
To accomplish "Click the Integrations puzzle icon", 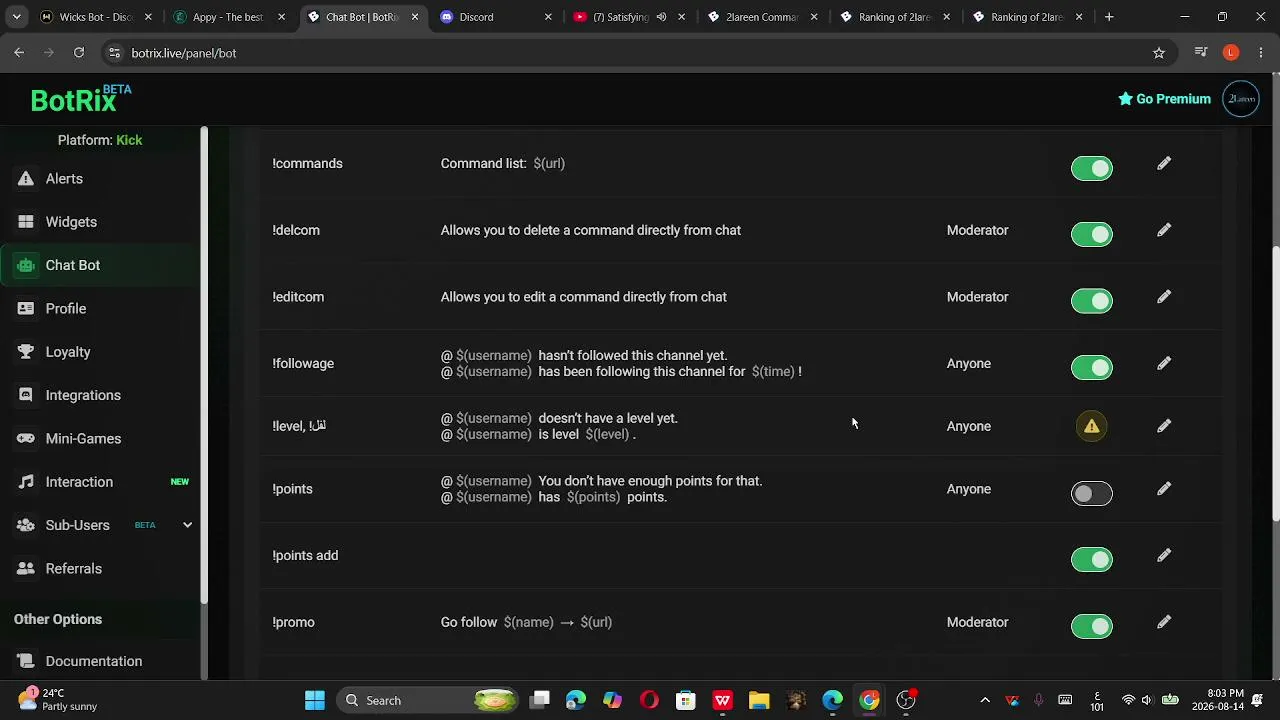I will (x=26, y=395).
